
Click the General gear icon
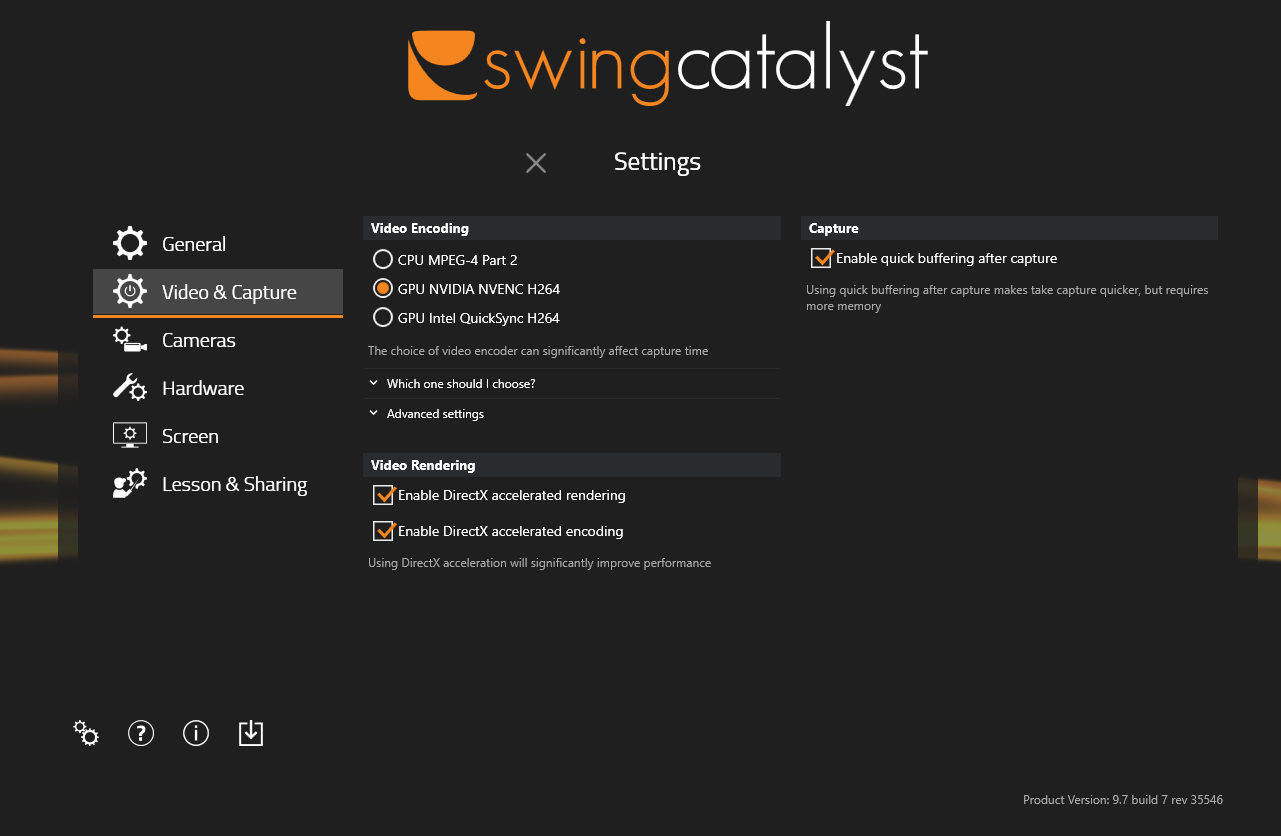pyautogui.click(x=130, y=244)
